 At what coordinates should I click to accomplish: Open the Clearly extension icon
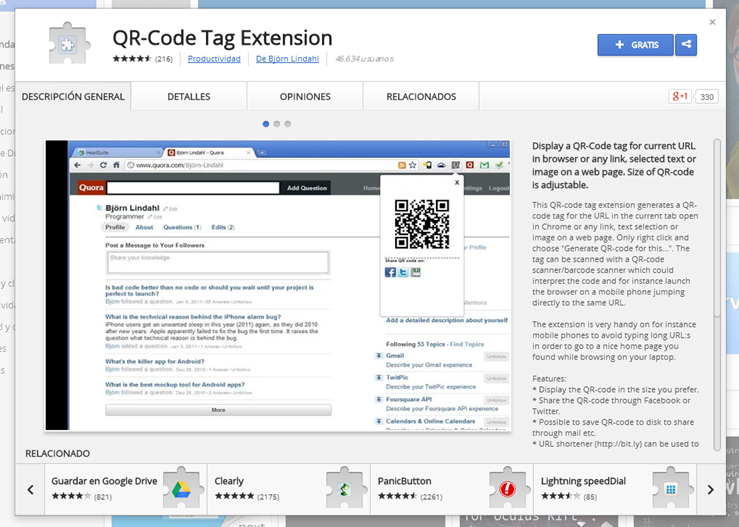[345, 489]
